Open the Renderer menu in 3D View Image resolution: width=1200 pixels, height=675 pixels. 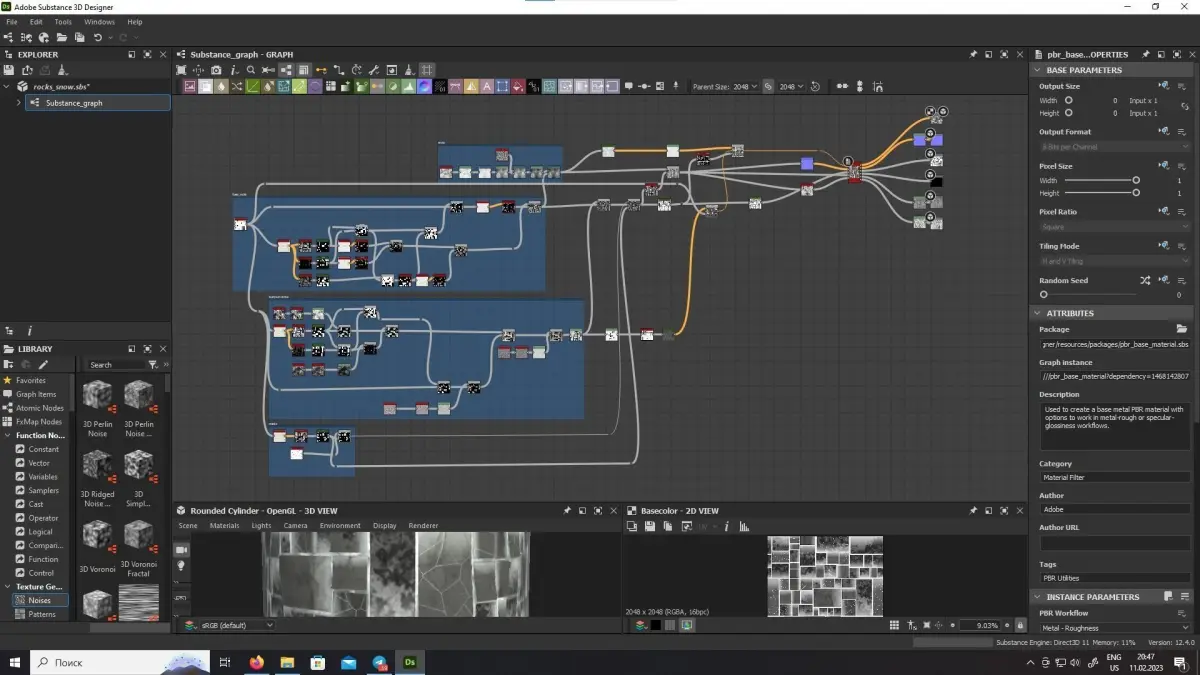click(x=423, y=526)
